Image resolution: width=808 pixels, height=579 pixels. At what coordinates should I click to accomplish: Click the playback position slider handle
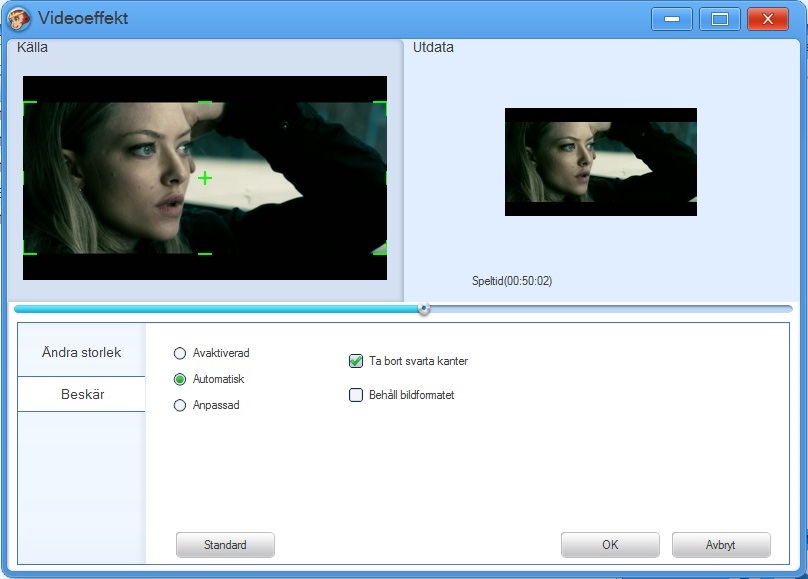424,309
